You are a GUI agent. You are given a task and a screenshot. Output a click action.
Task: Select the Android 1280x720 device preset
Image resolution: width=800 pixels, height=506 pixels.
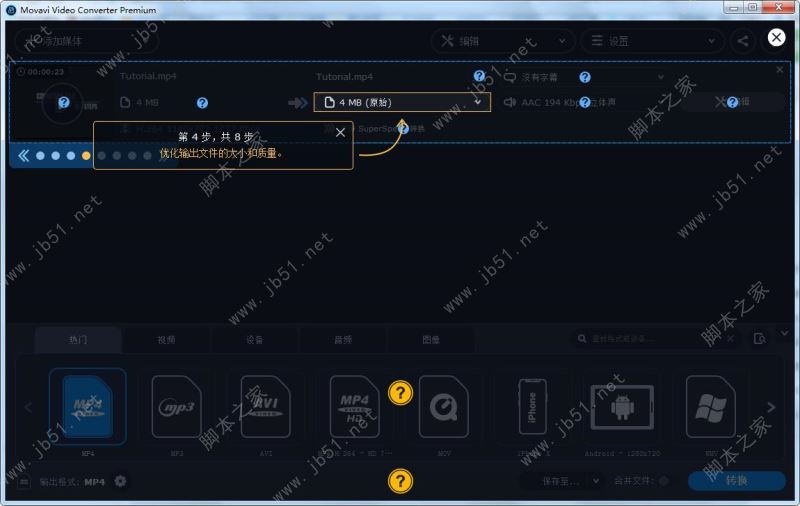(622, 407)
